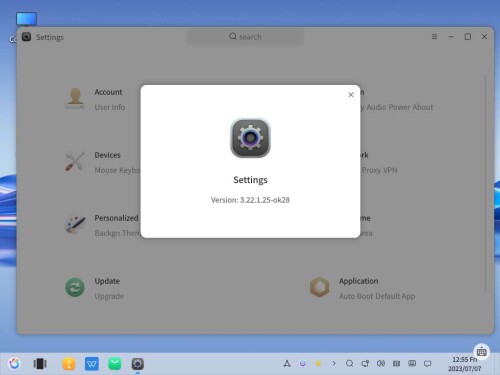
Task: Open the Devices tools icon
Action: point(75,161)
